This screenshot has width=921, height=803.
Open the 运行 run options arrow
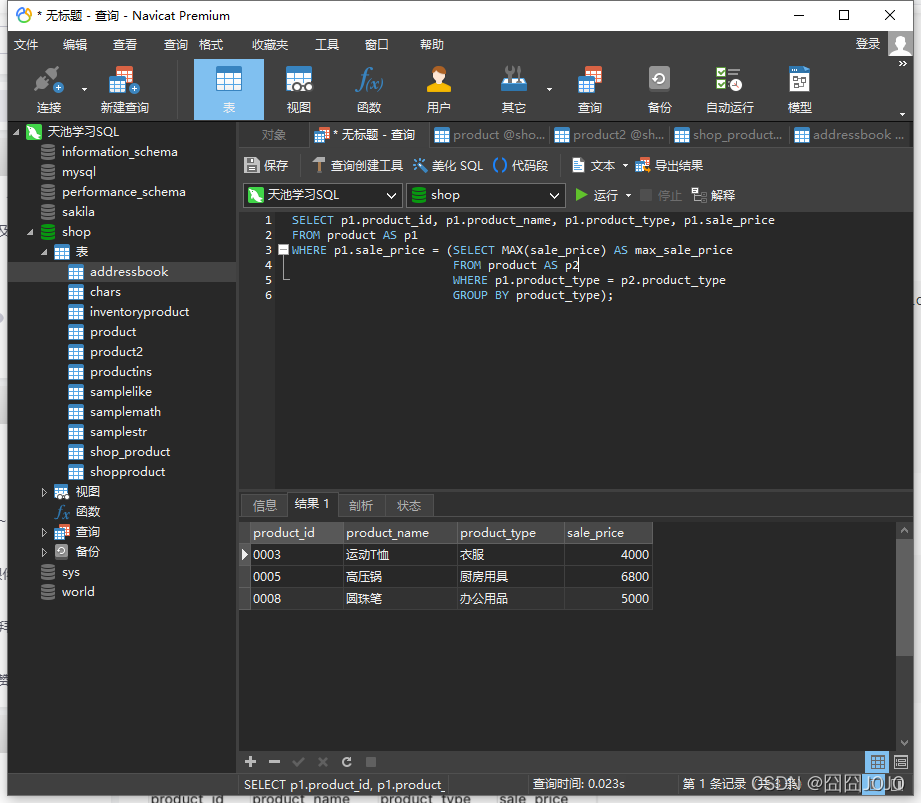click(x=628, y=195)
